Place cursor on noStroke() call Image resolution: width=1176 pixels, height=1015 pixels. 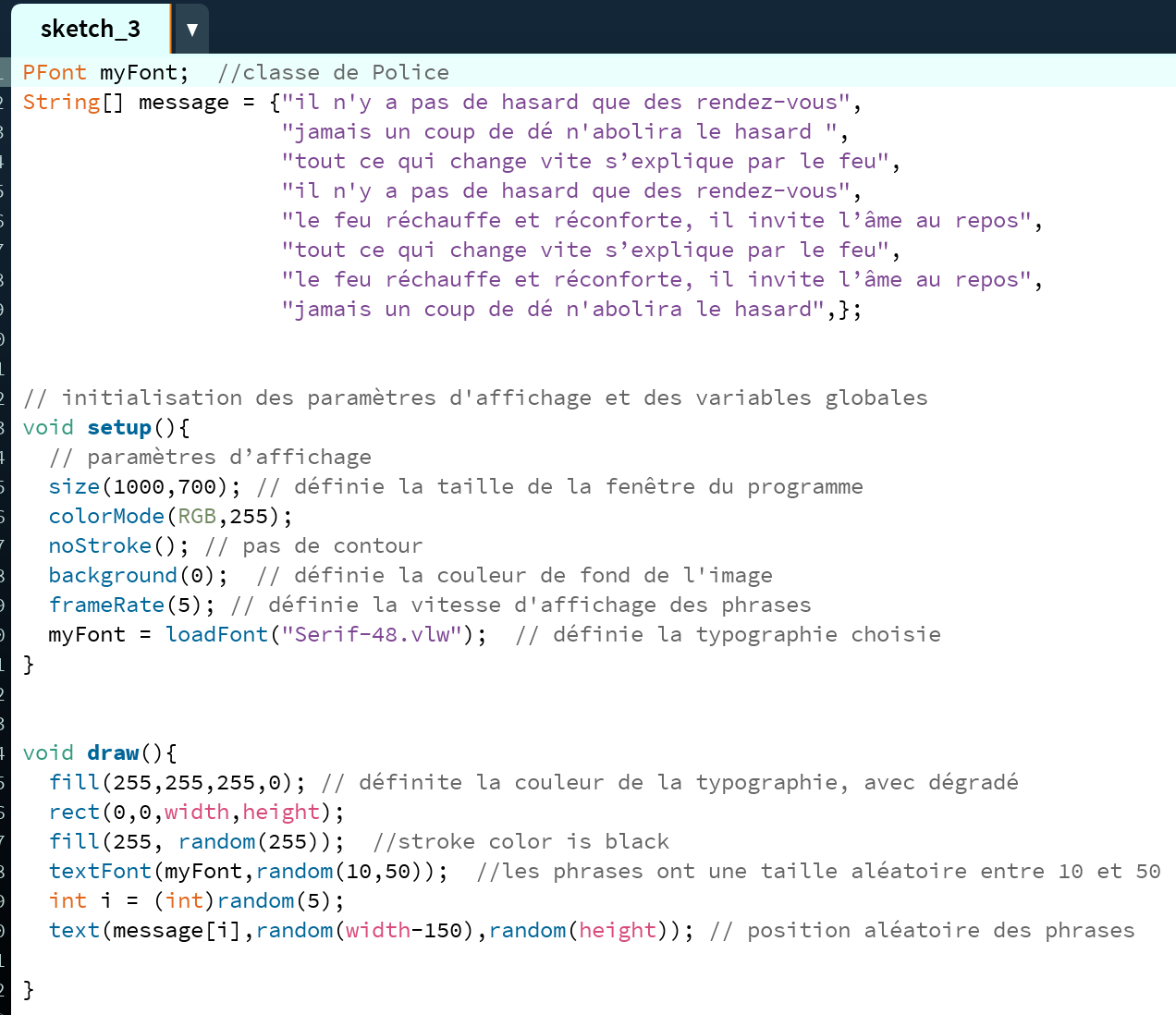(x=100, y=546)
